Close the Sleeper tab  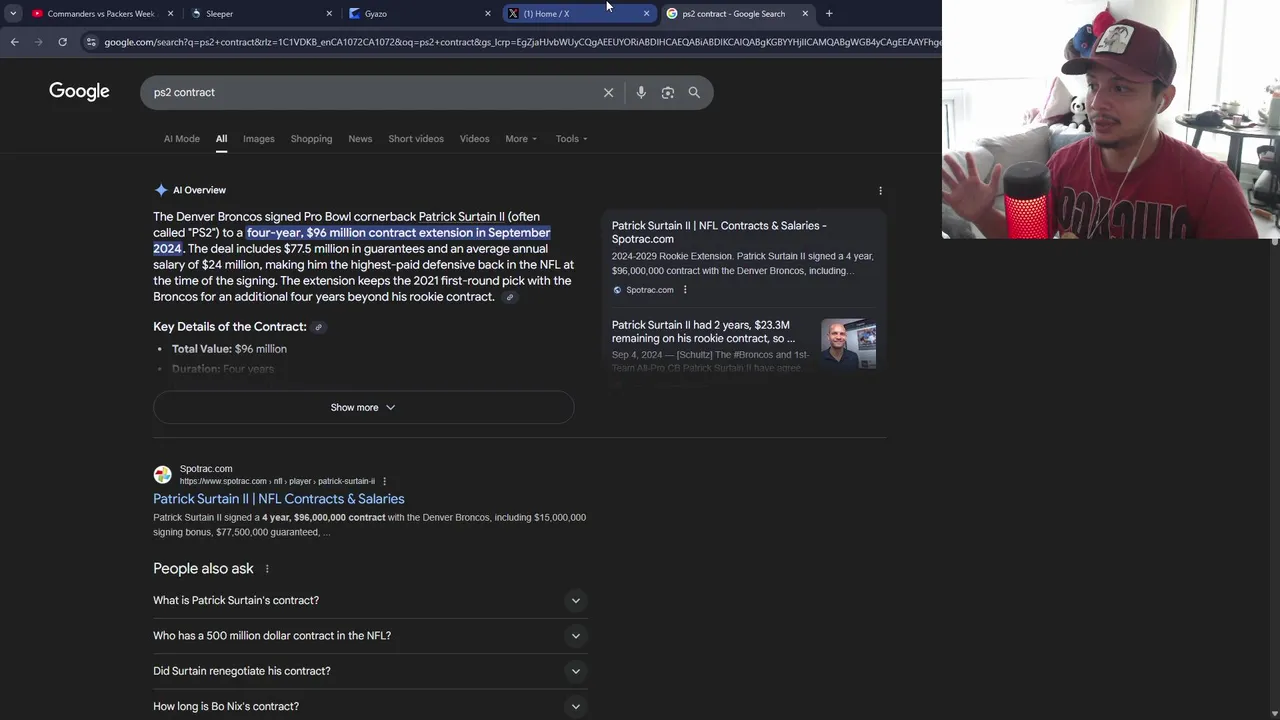[329, 13]
